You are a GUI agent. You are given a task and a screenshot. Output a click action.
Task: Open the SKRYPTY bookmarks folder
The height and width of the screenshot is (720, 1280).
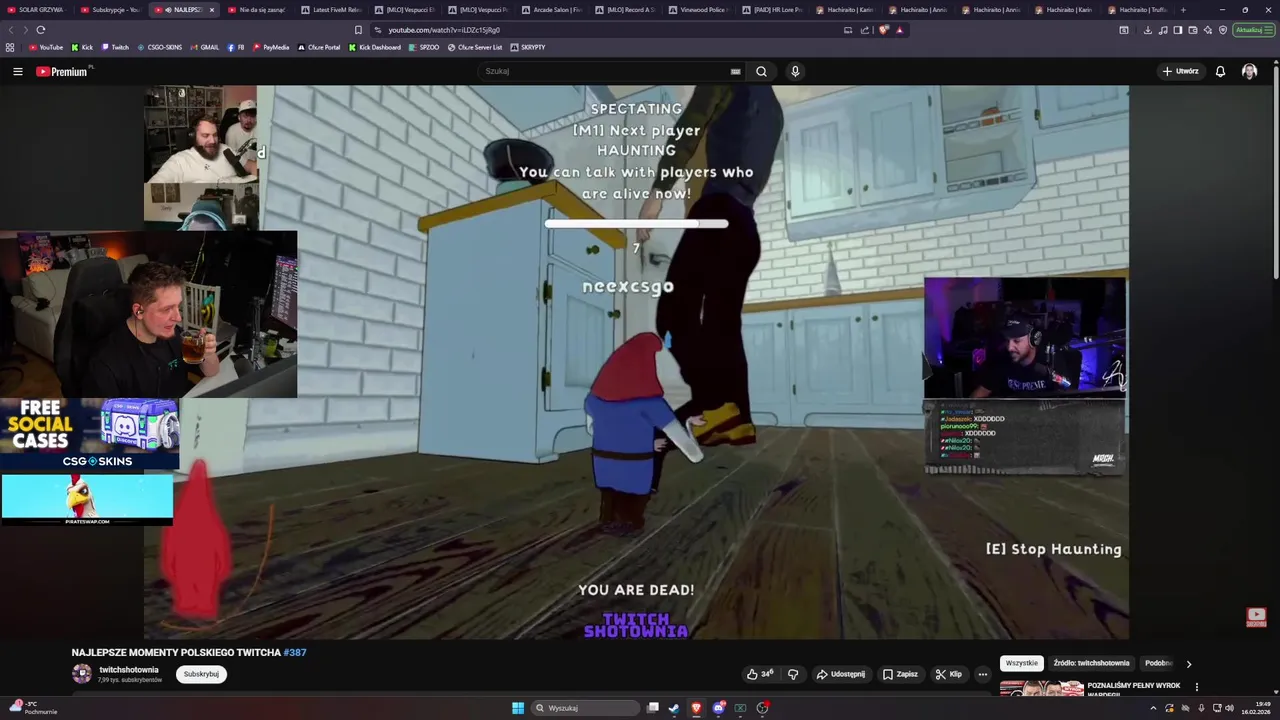(527, 47)
